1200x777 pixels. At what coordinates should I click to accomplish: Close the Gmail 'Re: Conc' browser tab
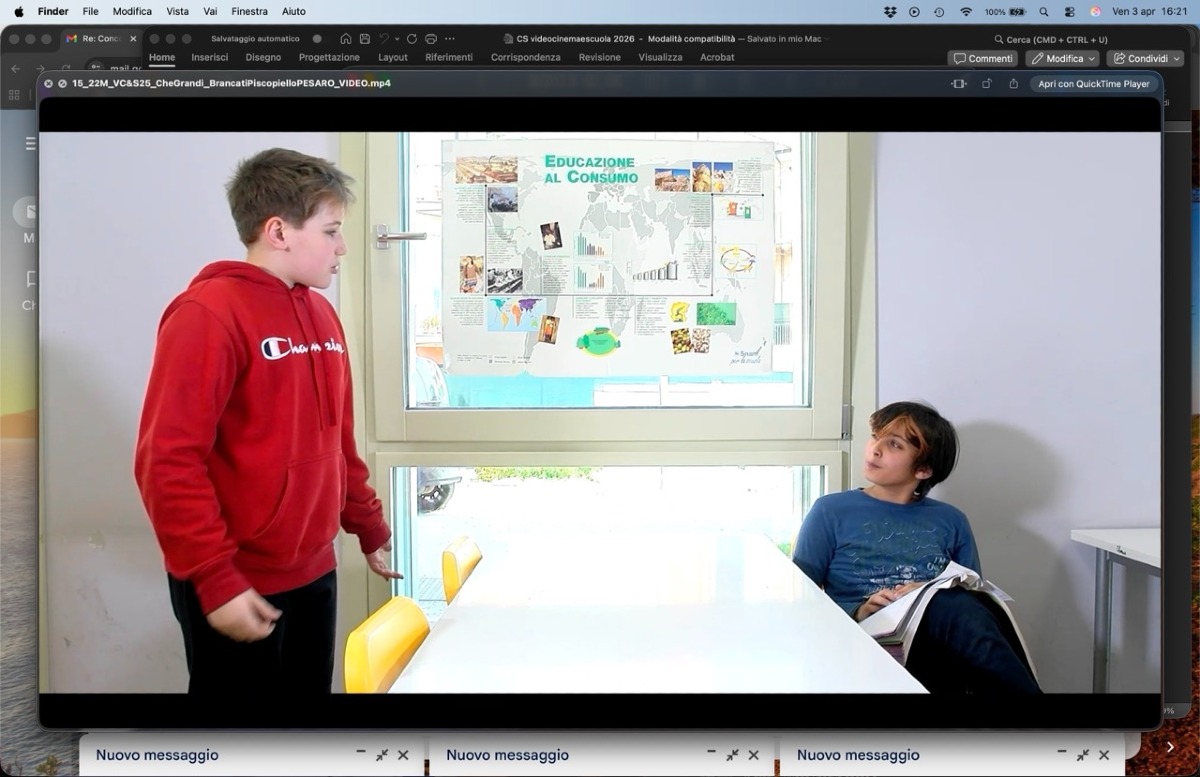click(x=133, y=39)
